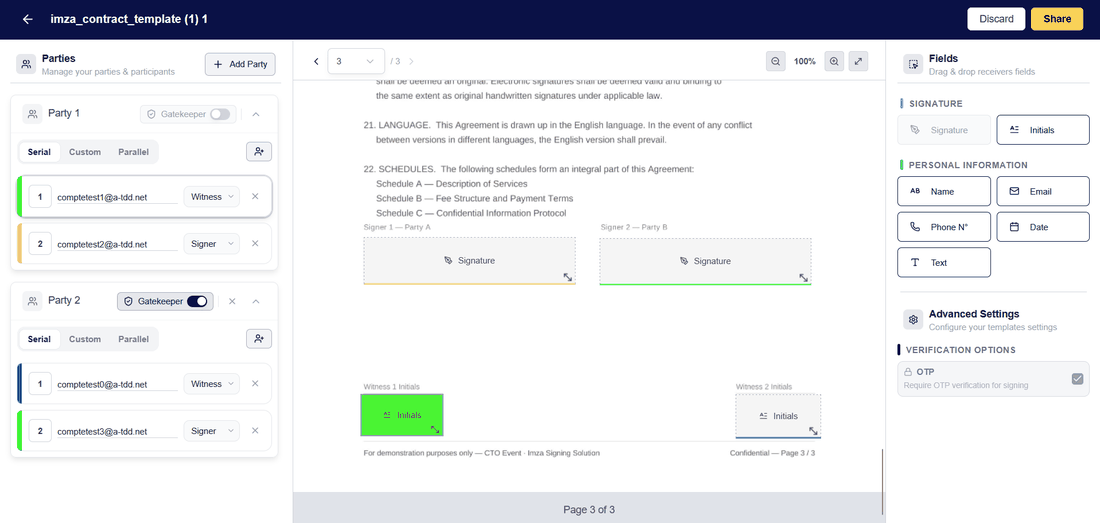This screenshot has height=523, width=1100.
Task: Select Parallel tab in Party 2
Action: point(133,339)
